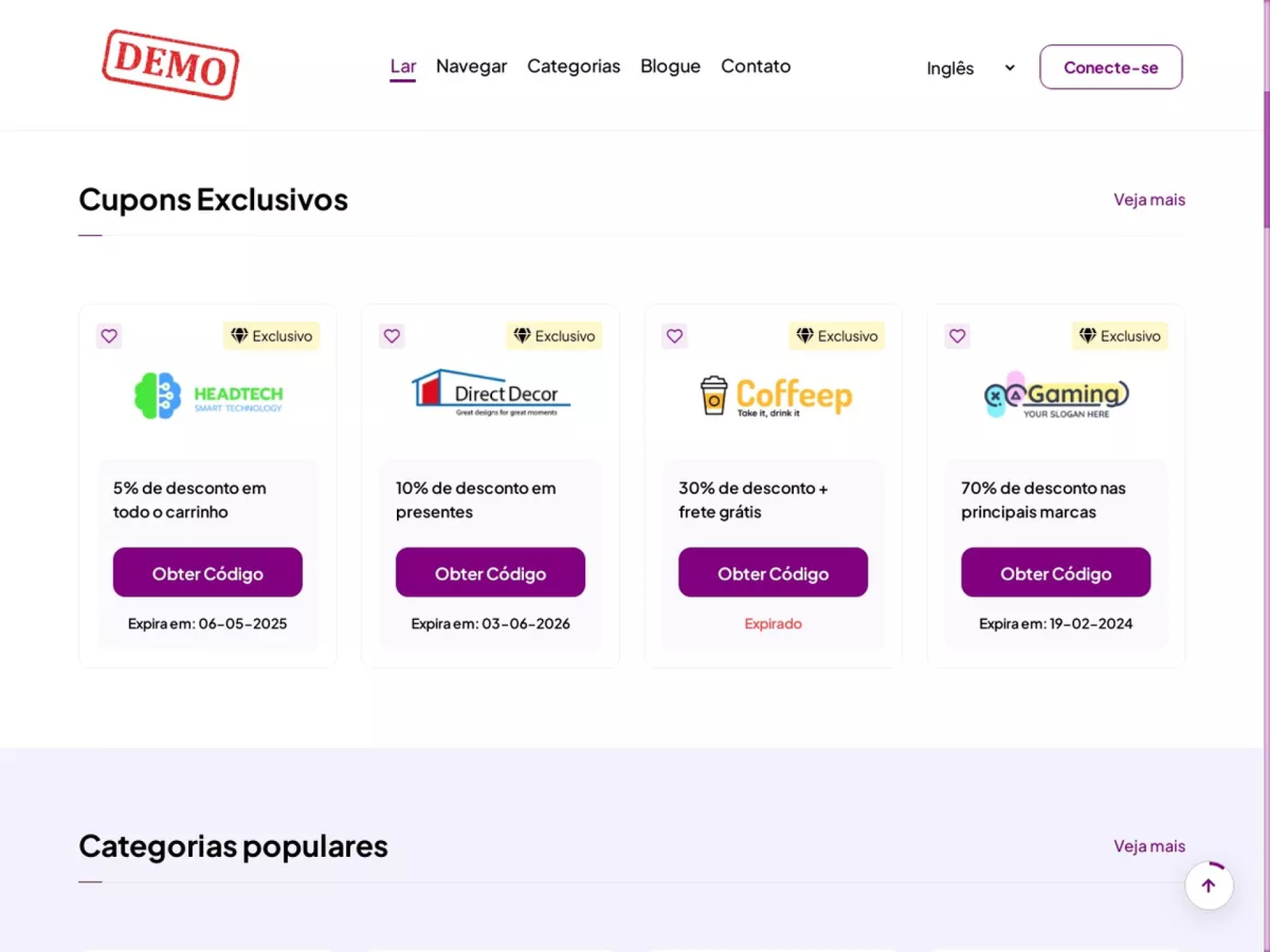Click the Coffeep coffee cup logo
The width and height of the screenshot is (1270, 952).
pyautogui.click(x=774, y=396)
